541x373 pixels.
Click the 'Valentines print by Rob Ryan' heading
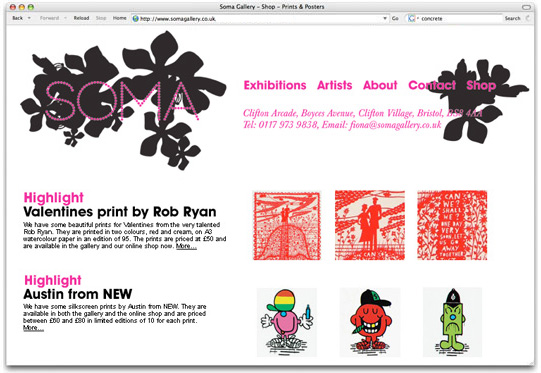[x=120, y=212]
